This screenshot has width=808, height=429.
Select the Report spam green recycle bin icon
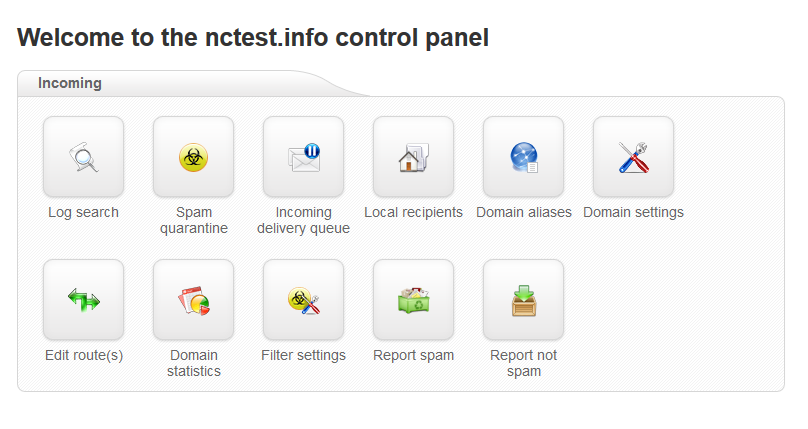point(413,300)
